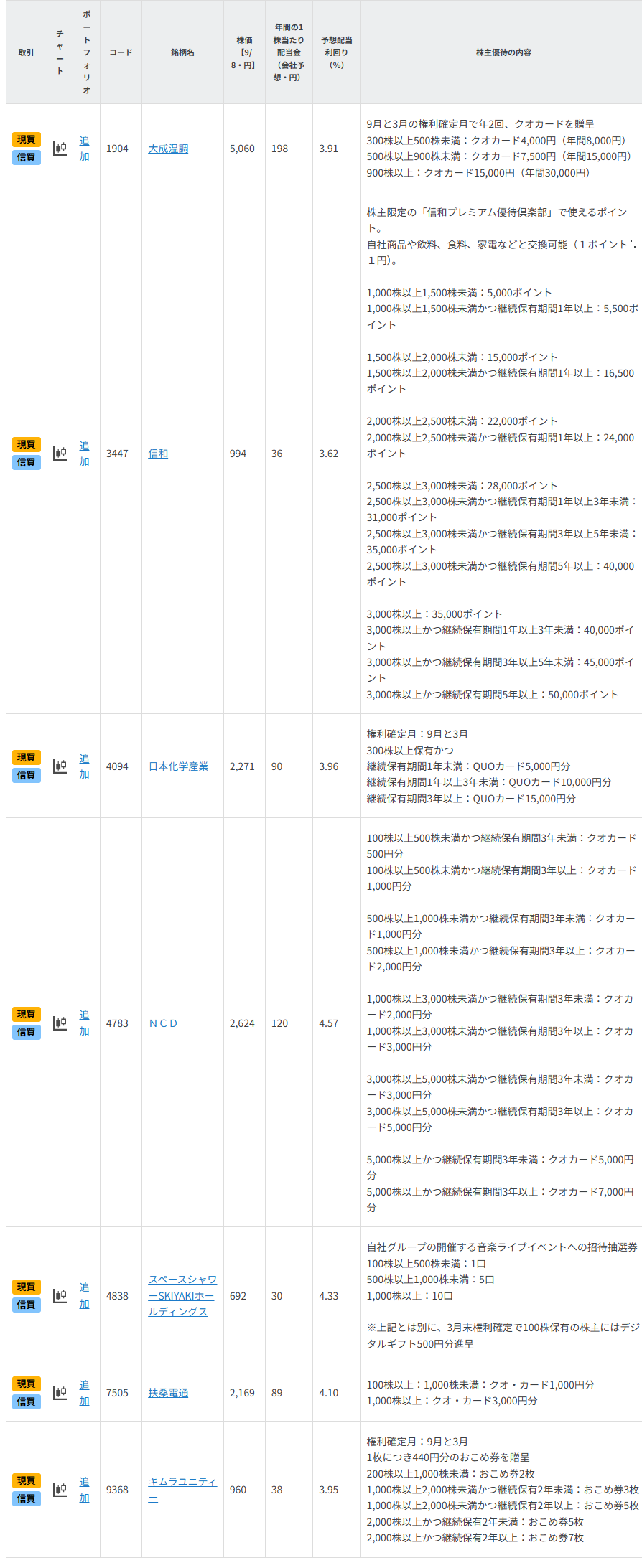Screen dimensions: 642x1568
Task: Open N C D stock name link
Action: point(163,1023)
